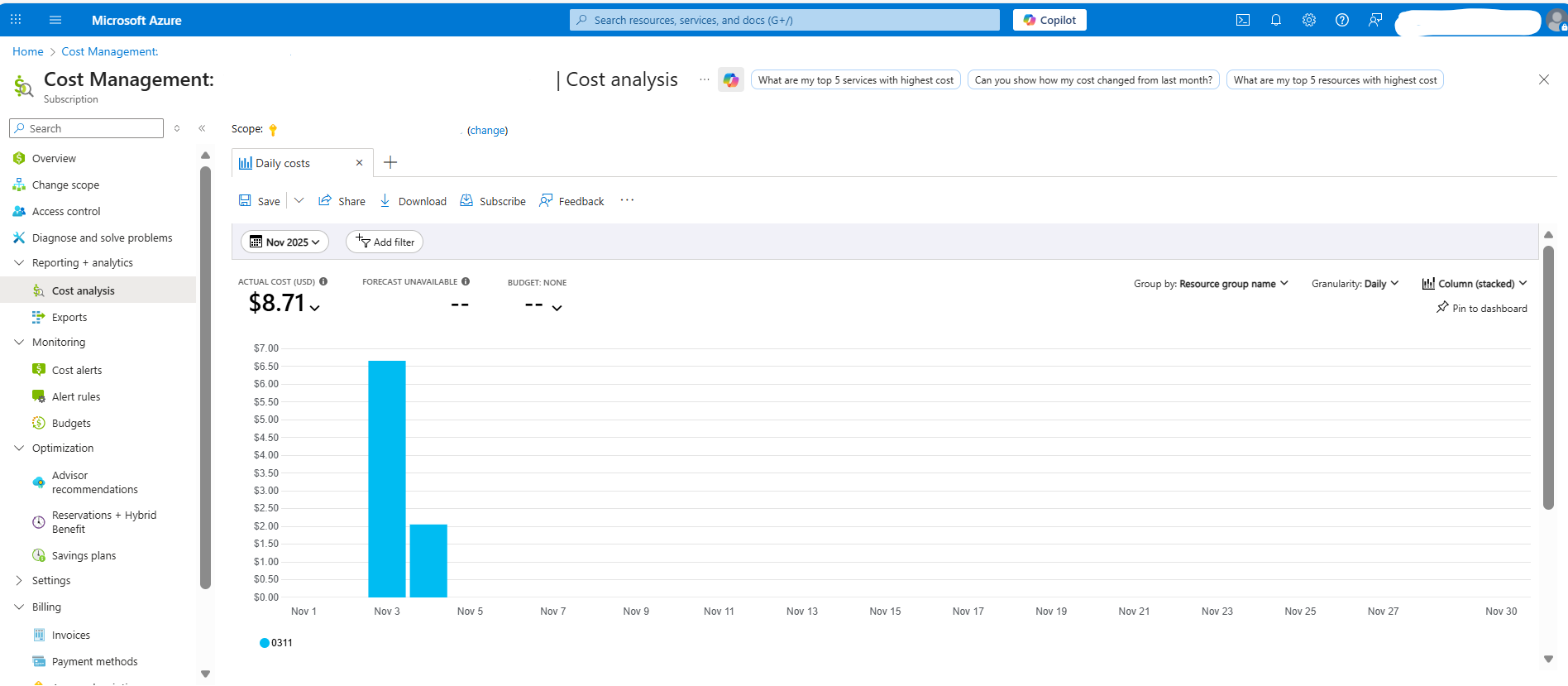Add a new view tab with plus

(390, 162)
